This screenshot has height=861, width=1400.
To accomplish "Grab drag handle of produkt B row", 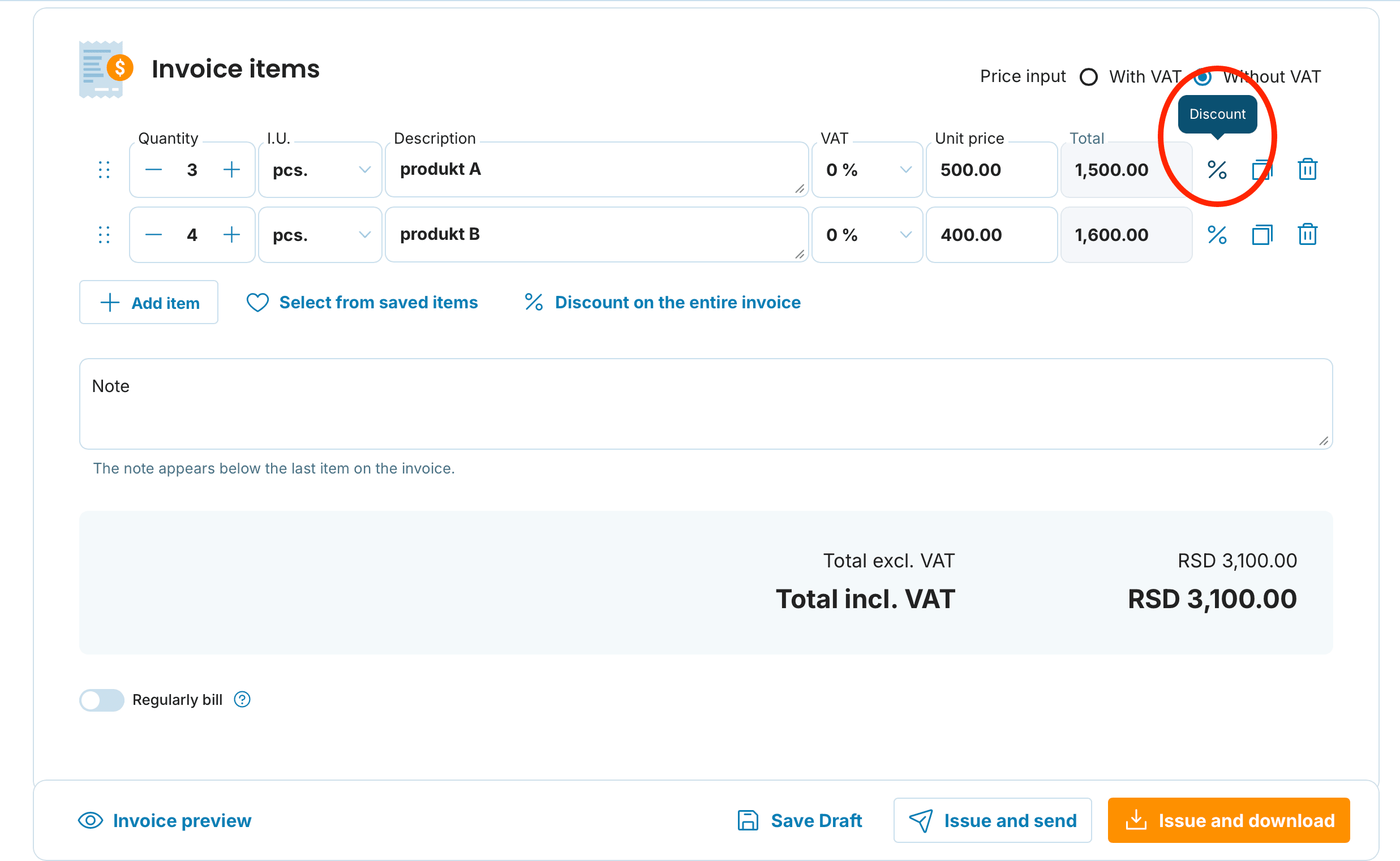I will (x=104, y=235).
